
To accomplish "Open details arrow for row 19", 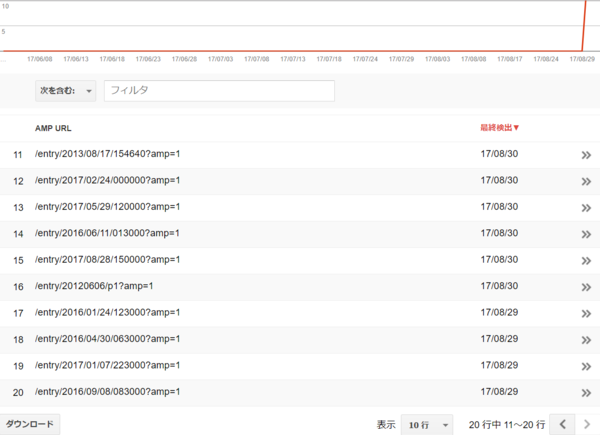I will (586, 367).
